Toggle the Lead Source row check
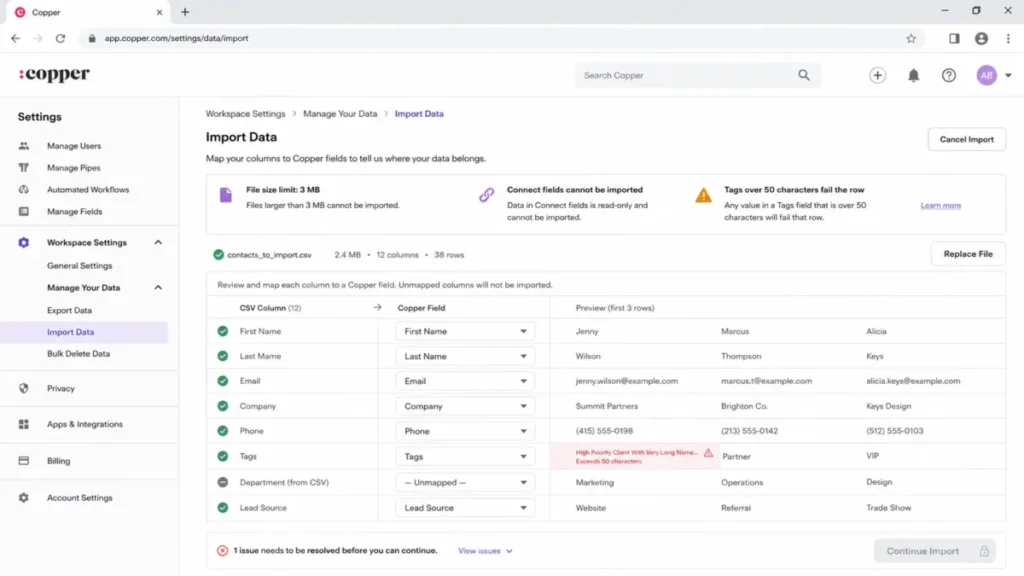 (223, 507)
